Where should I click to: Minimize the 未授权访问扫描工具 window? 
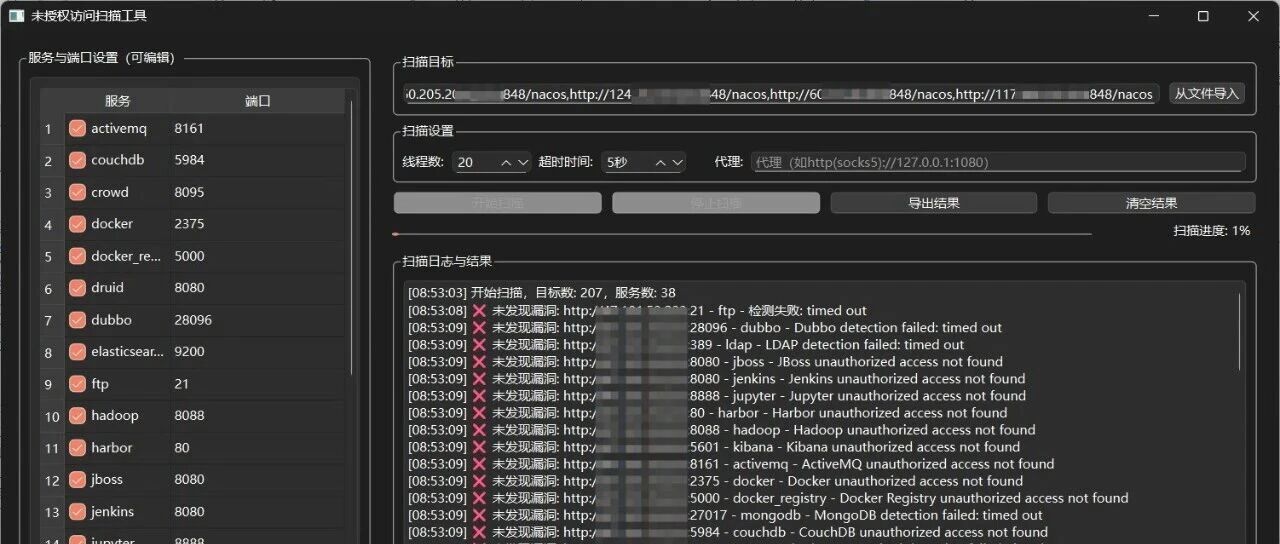pos(1154,16)
